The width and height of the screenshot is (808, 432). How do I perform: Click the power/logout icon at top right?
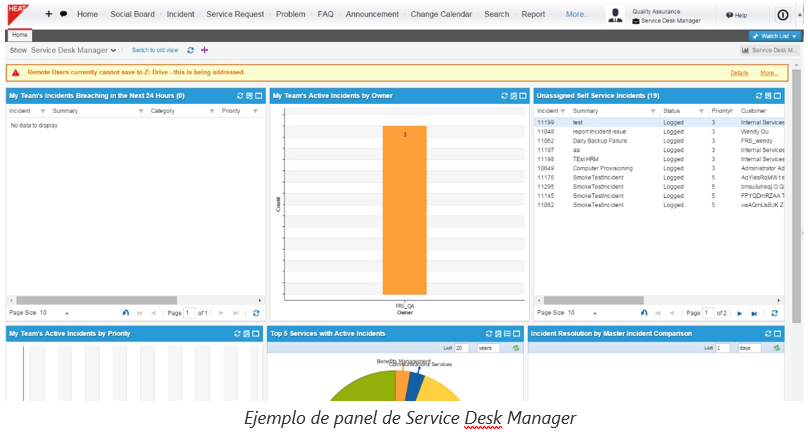783,15
